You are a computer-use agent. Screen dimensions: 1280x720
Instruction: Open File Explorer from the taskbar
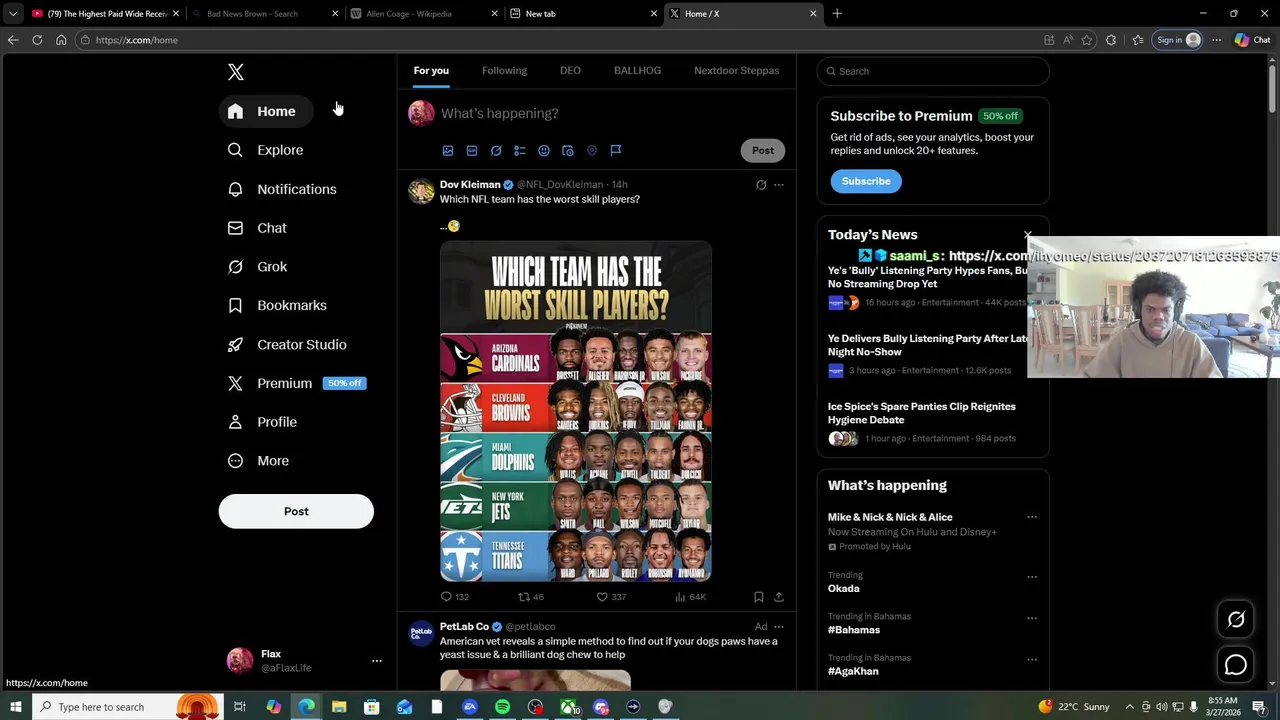pos(339,707)
